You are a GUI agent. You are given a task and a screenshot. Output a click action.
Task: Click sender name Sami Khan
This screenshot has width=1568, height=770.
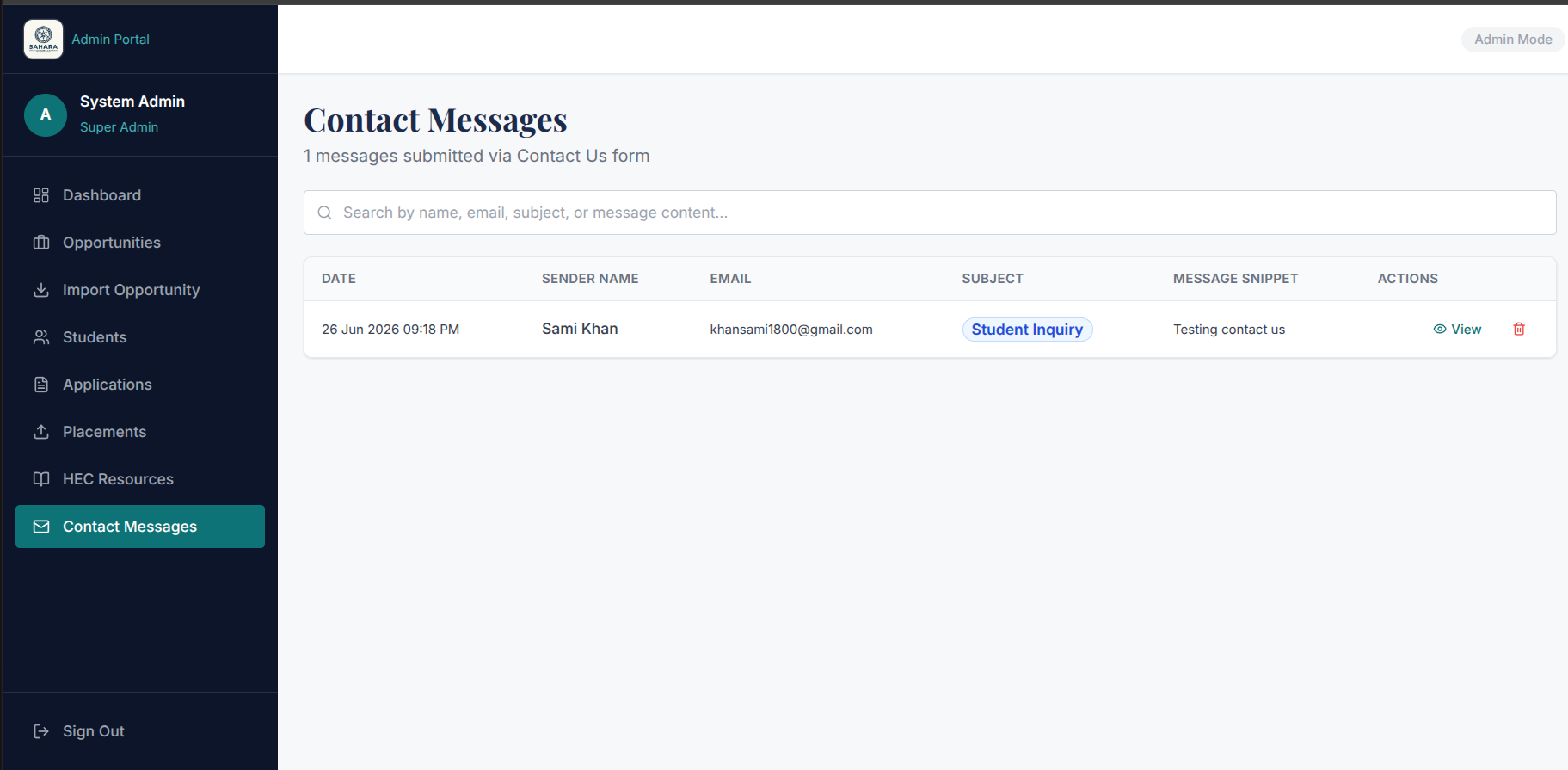click(580, 329)
